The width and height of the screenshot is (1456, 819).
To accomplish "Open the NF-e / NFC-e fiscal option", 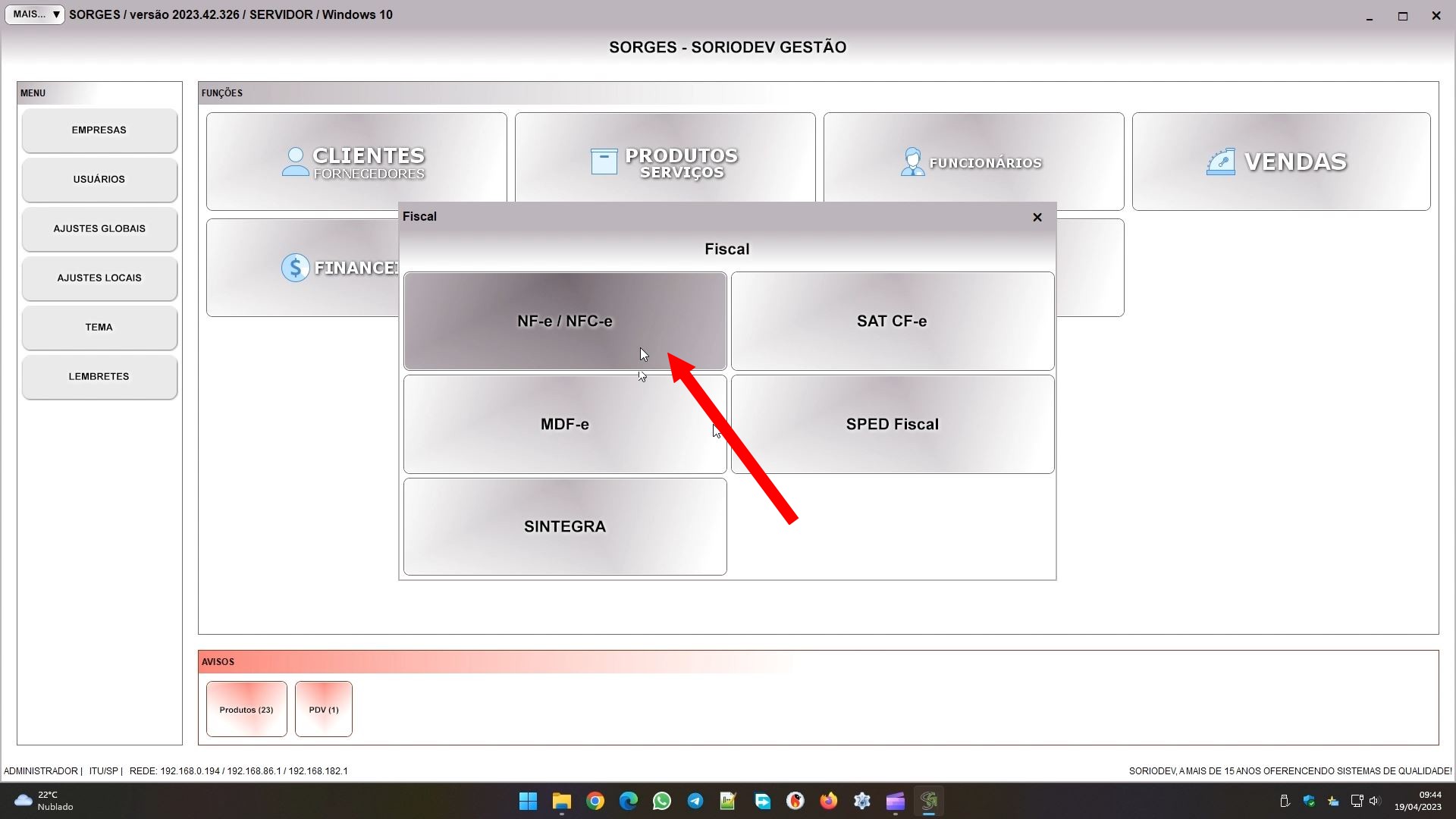I will (564, 321).
